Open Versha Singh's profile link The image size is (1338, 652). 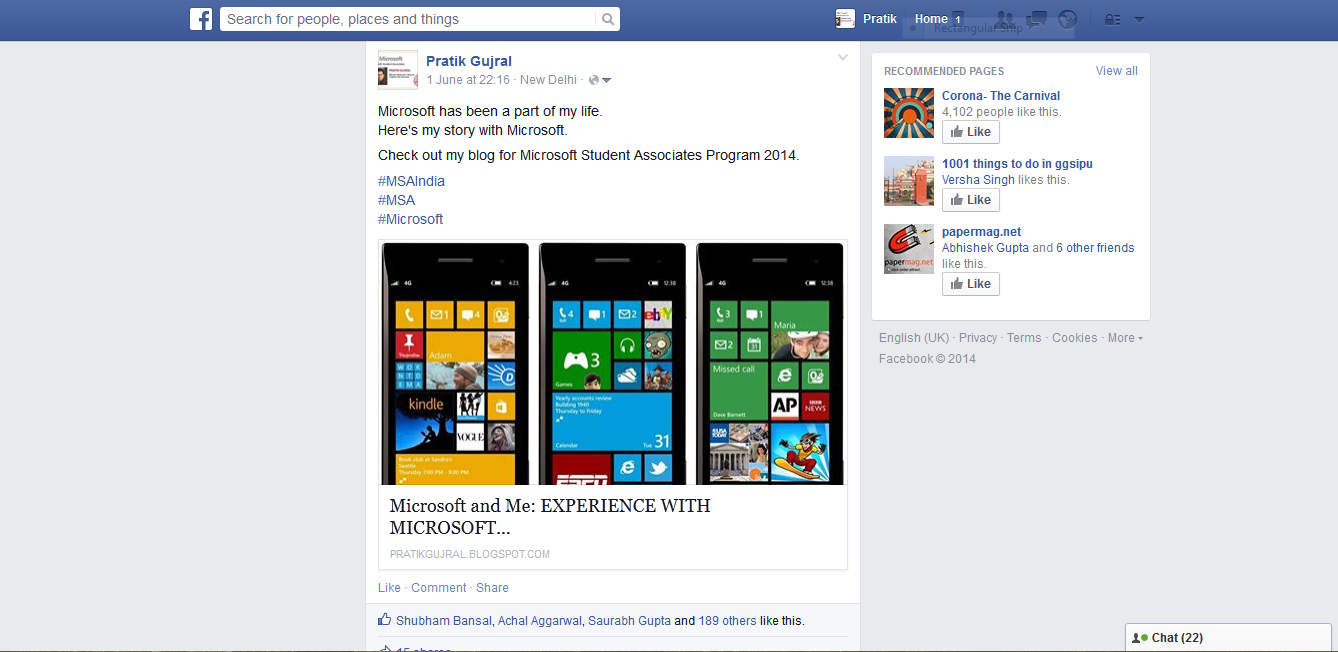(978, 180)
